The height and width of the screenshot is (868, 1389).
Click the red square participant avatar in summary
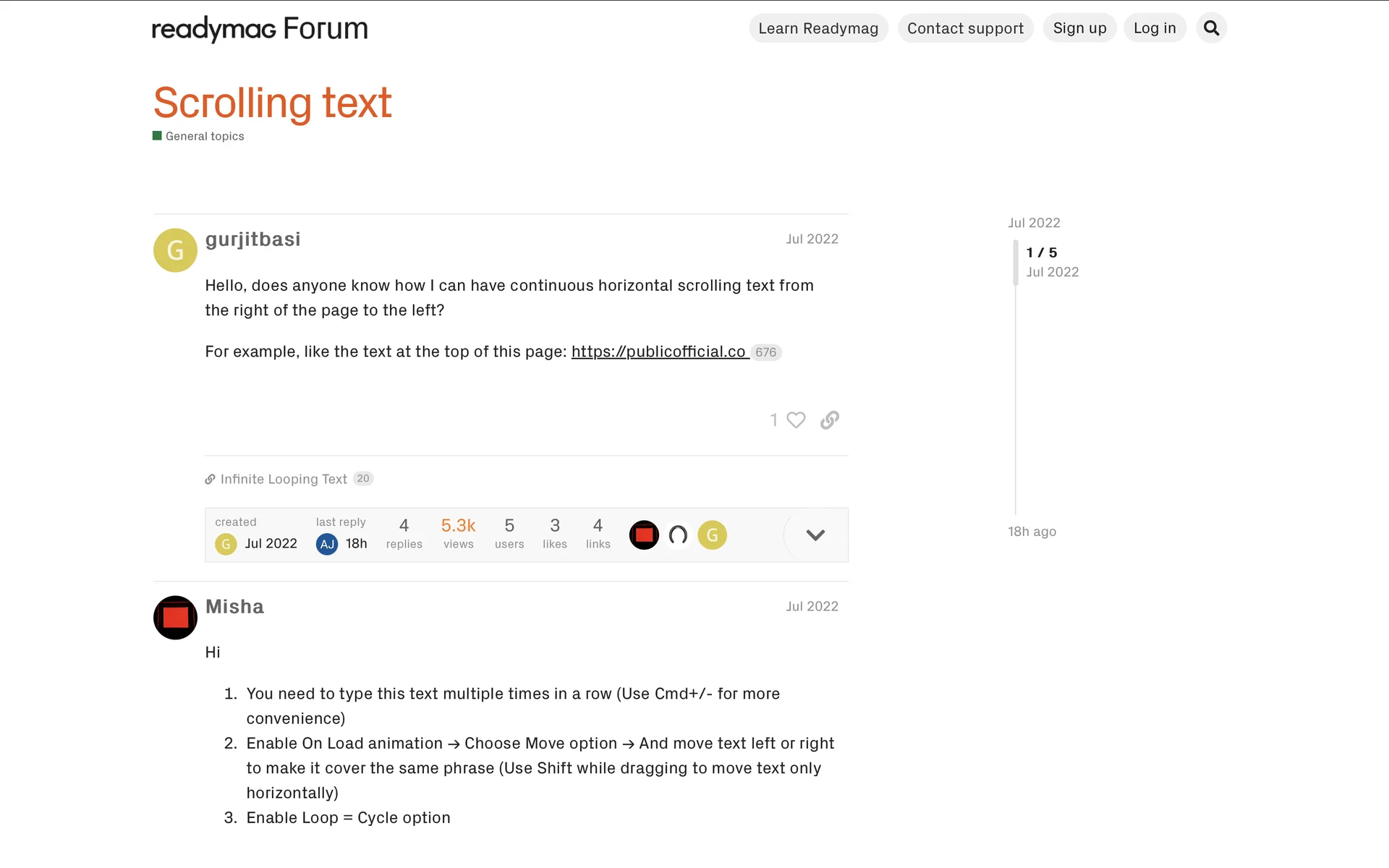point(644,535)
